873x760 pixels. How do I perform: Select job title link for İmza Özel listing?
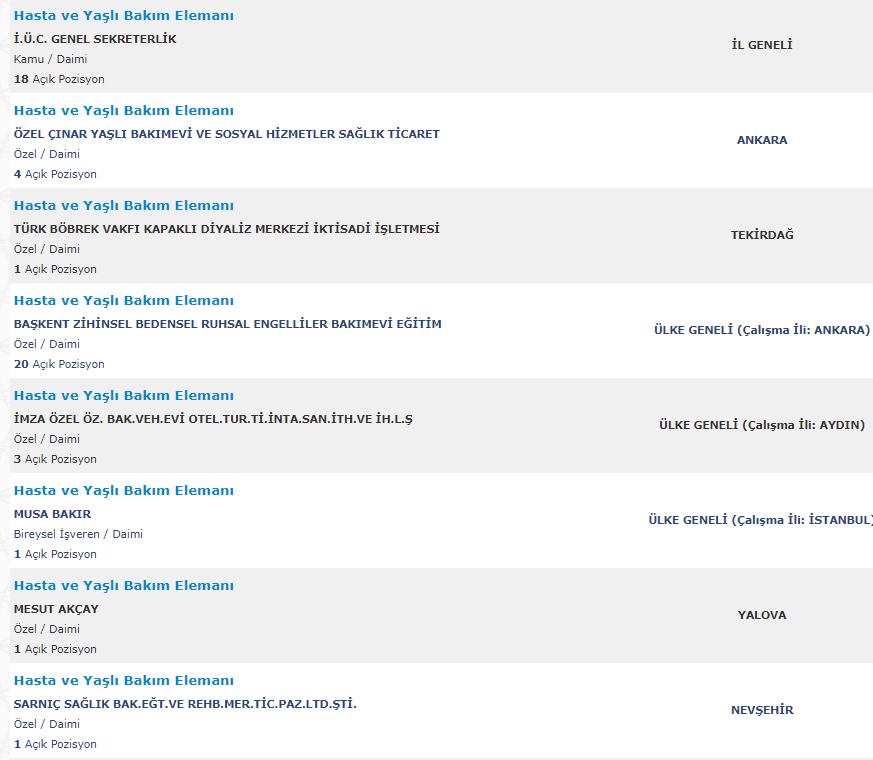[x=124, y=396]
